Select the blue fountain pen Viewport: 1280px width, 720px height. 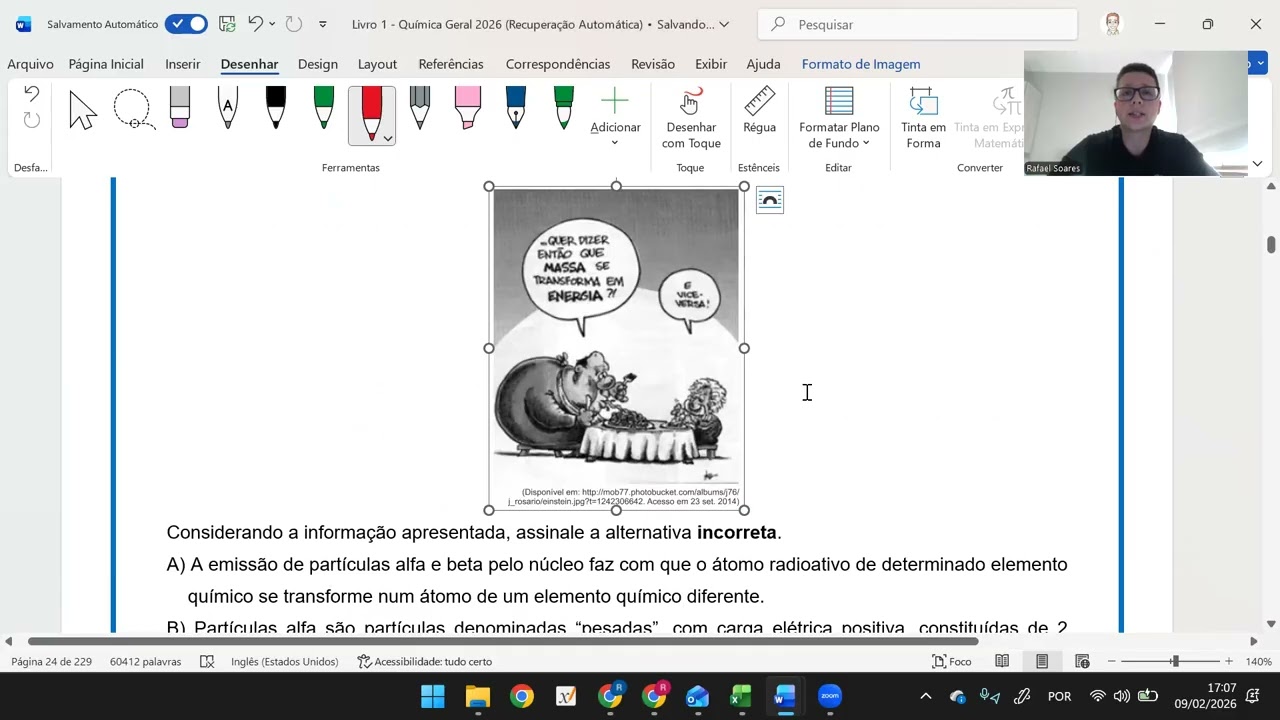click(516, 108)
